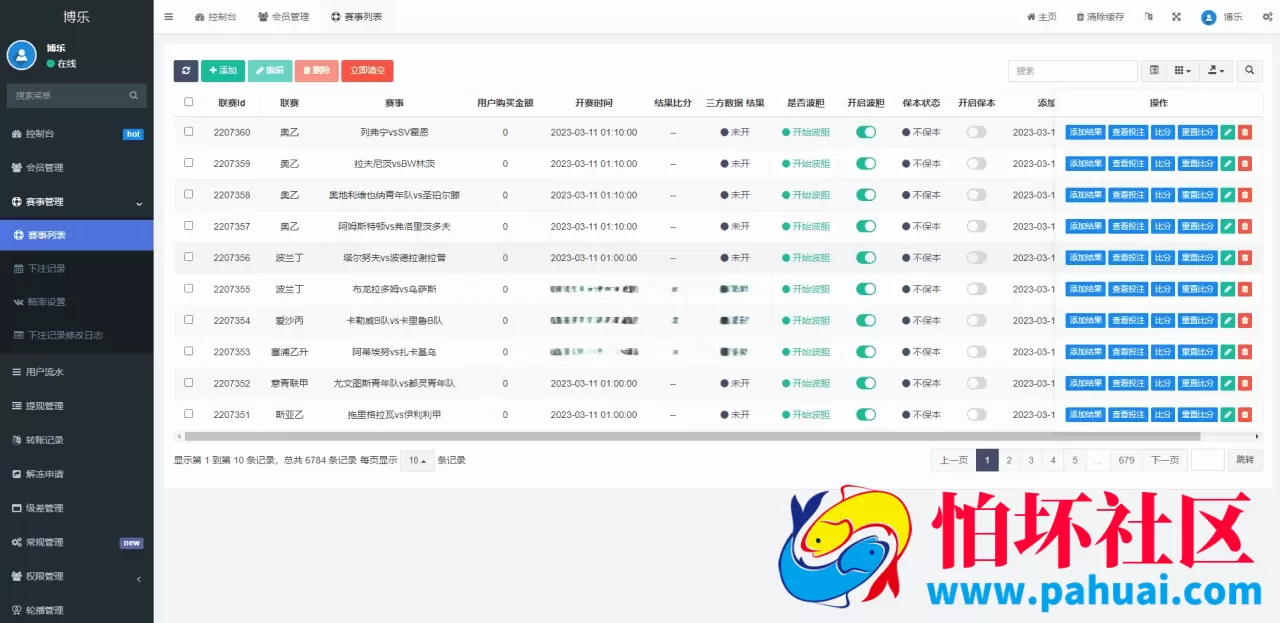
Task: Toggle fullscreen icon in top header
Action: [1176, 17]
